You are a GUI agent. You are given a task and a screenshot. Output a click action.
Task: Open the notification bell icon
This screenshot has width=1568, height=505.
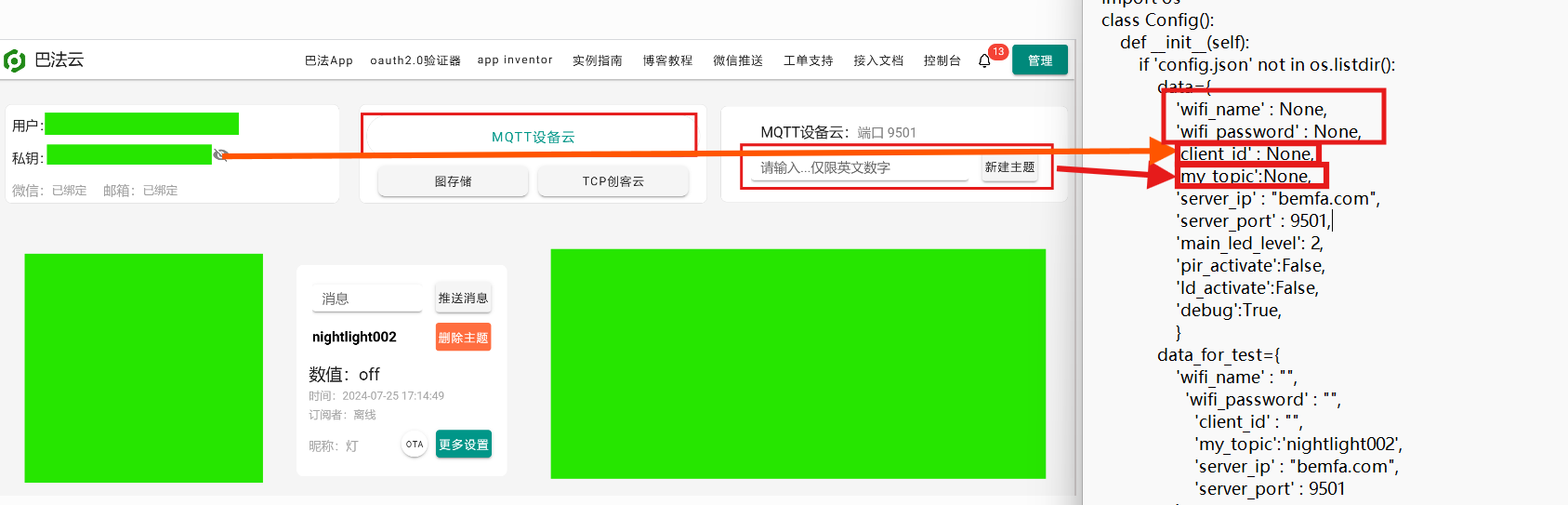click(x=984, y=61)
